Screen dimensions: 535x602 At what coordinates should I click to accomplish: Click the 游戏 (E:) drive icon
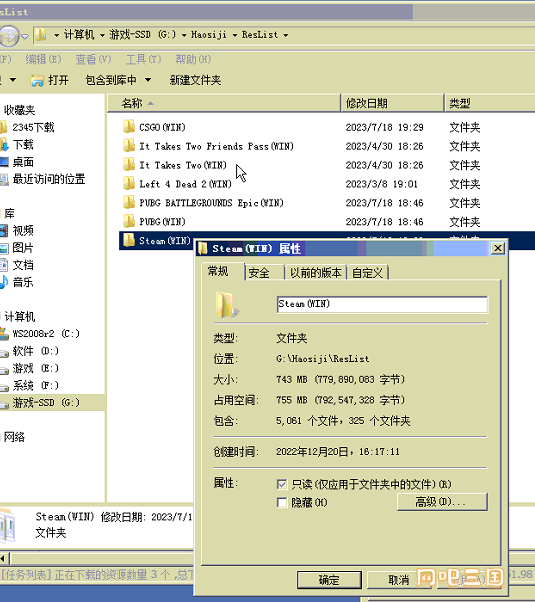(x=4, y=369)
